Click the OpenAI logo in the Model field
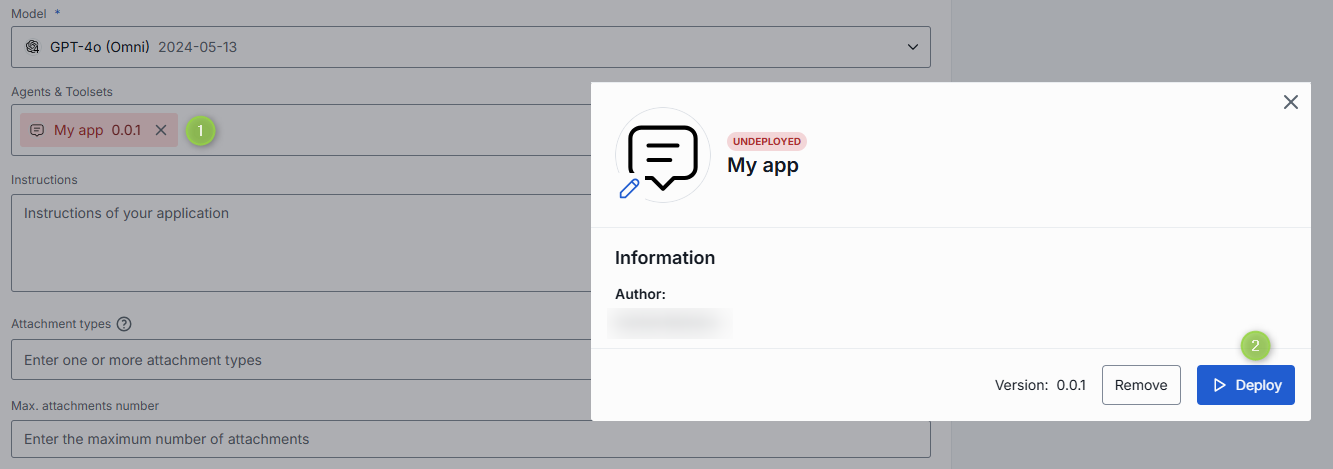 (32, 47)
